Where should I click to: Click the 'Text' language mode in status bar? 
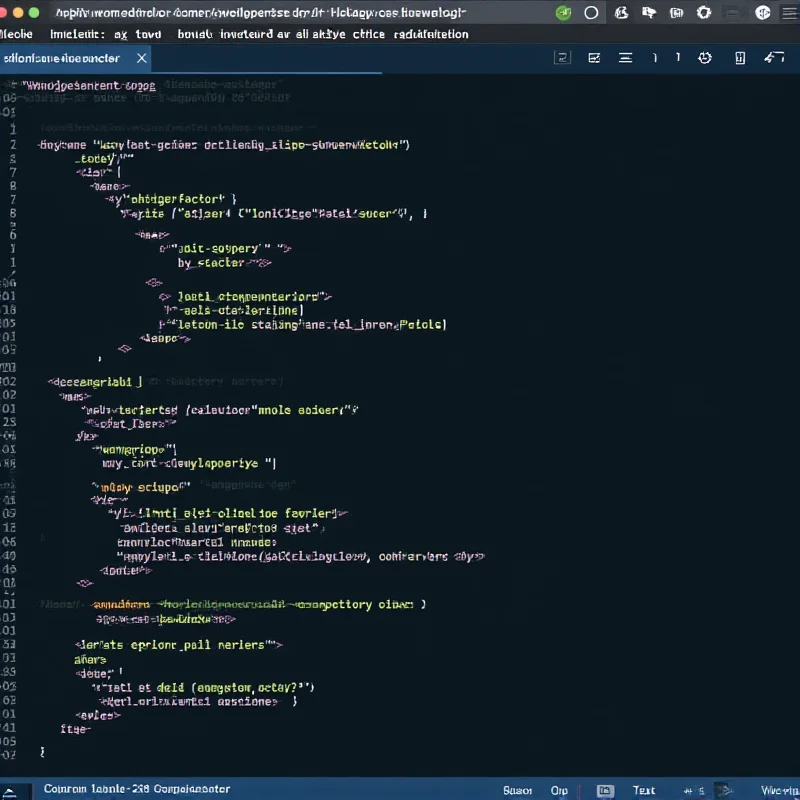pos(644,790)
